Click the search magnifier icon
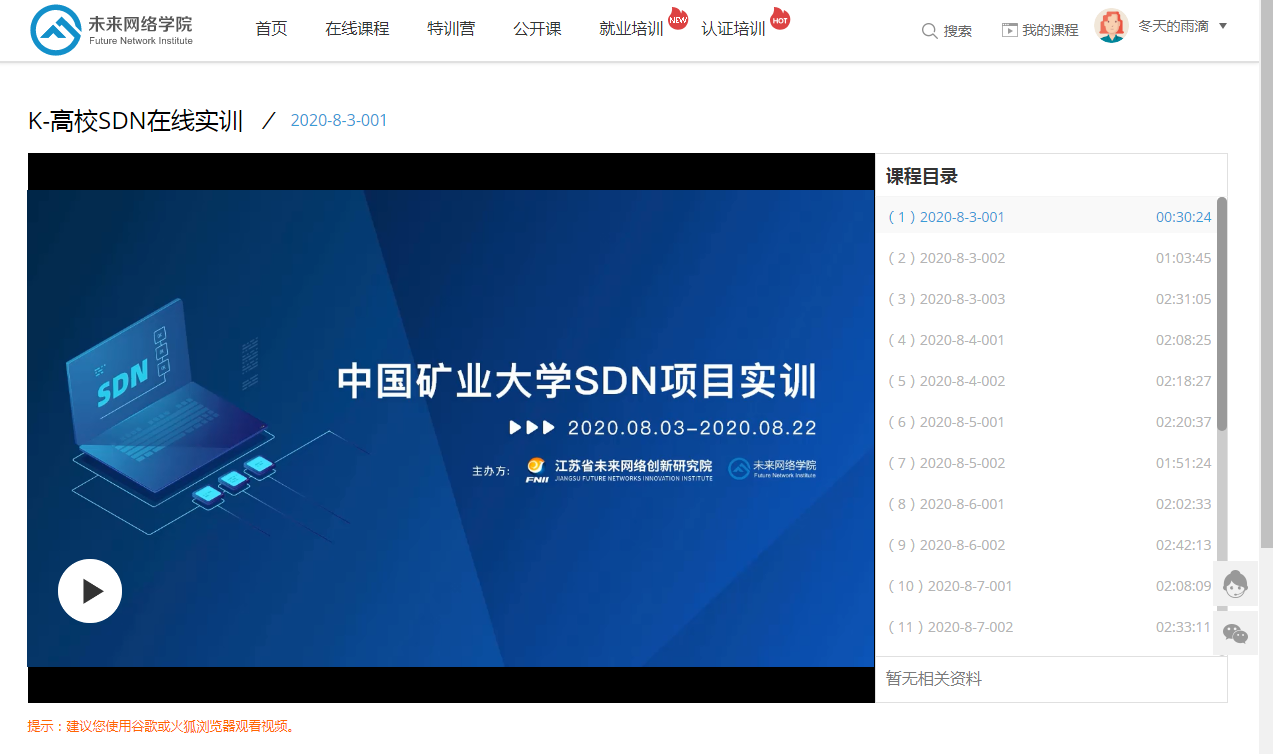The width and height of the screenshot is (1273, 754). 929,31
